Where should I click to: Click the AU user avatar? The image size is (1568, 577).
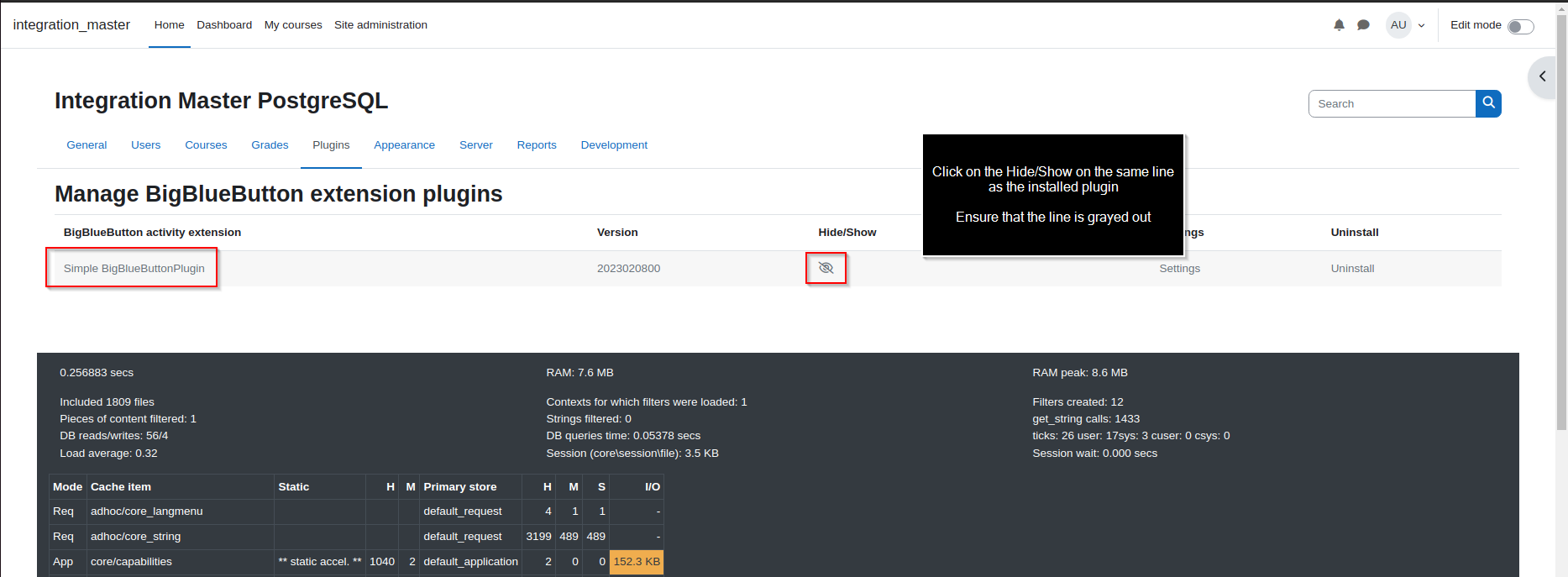[x=1398, y=25]
